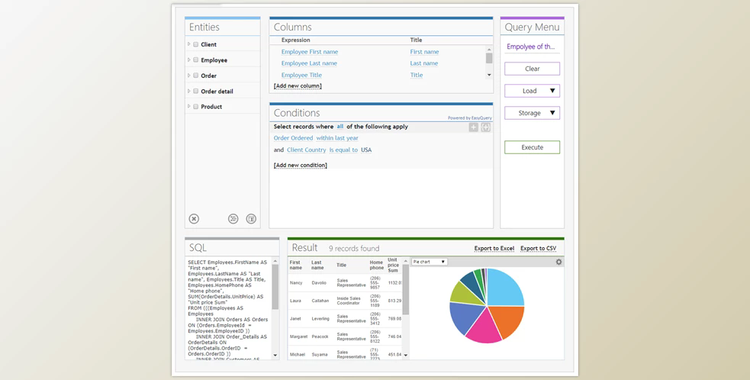Screen dimensions: 750x380
Task: Click 'Leverling' cell in Result table
Action: coord(320,318)
